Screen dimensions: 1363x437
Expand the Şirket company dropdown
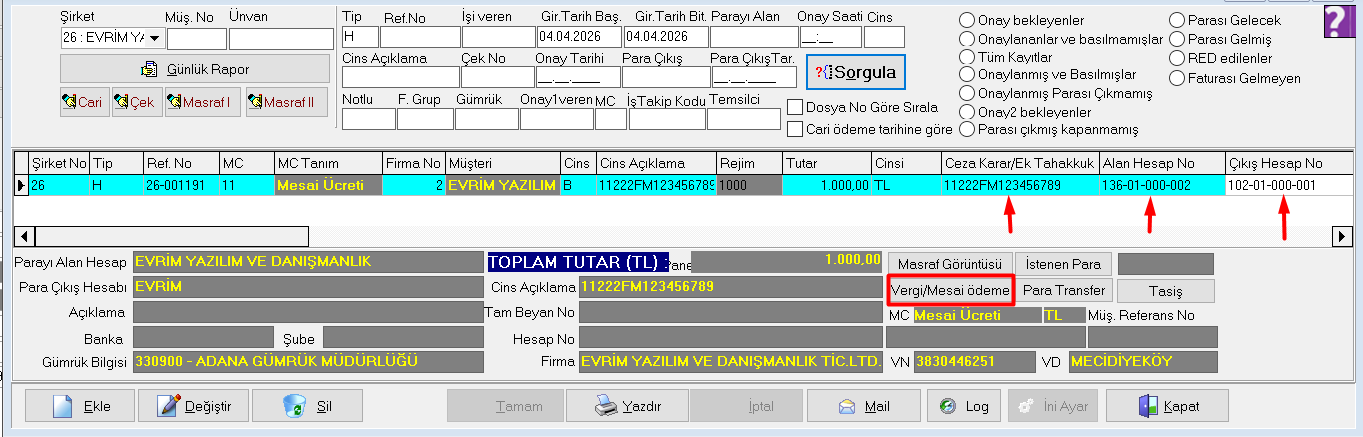154,38
